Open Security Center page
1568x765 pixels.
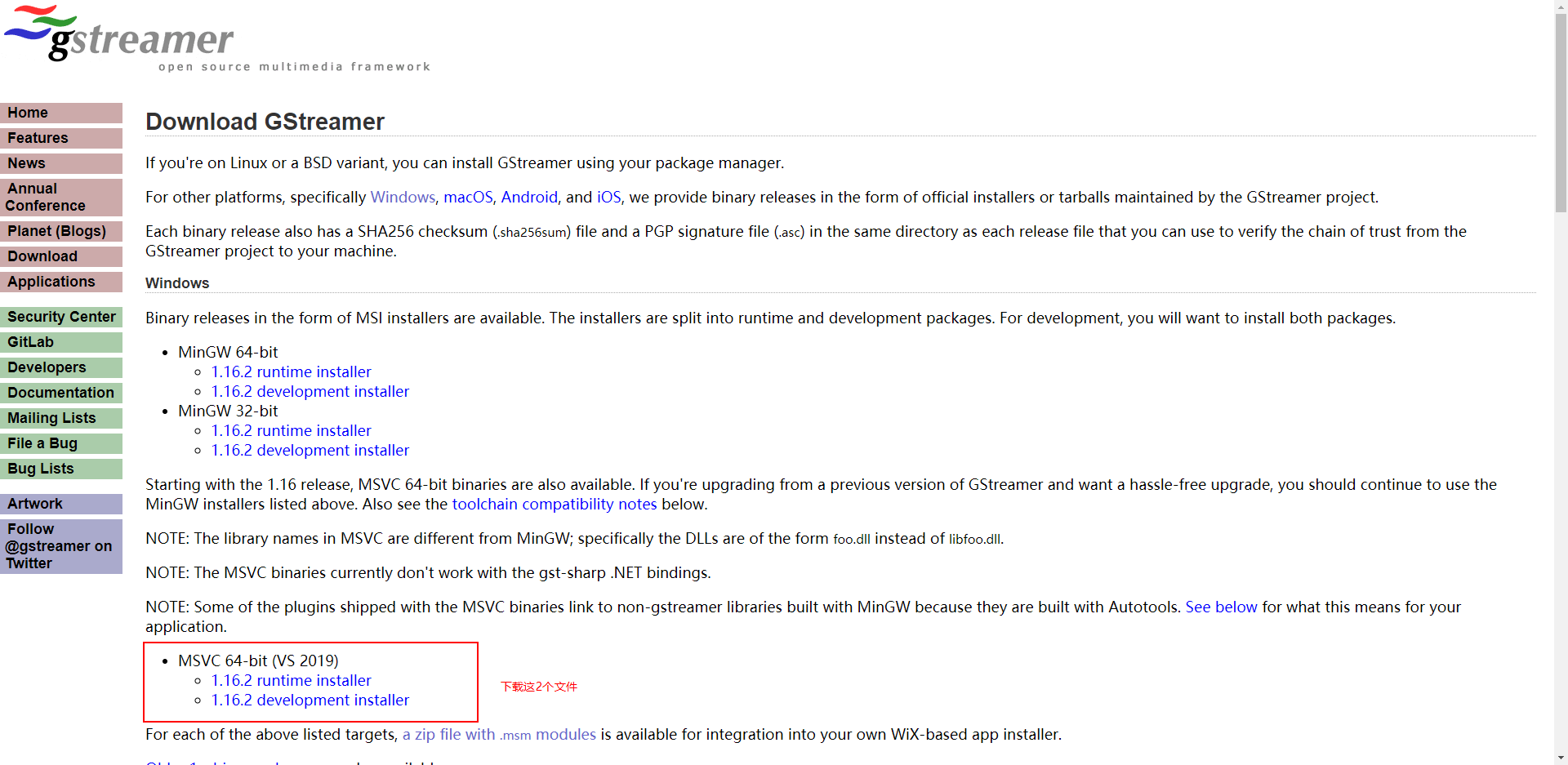pyautogui.click(x=61, y=317)
